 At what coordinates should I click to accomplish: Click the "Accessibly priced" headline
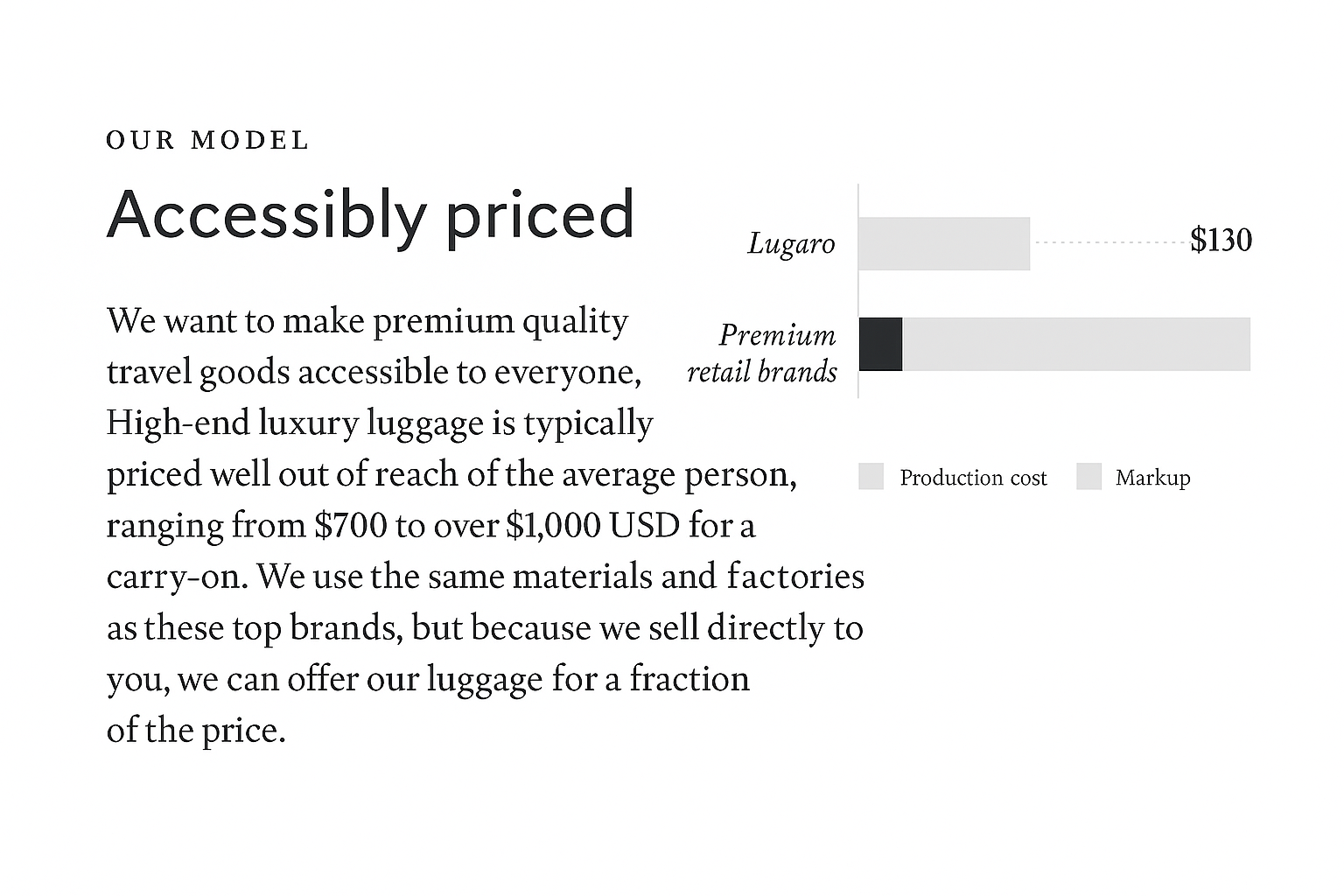[x=370, y=215]
